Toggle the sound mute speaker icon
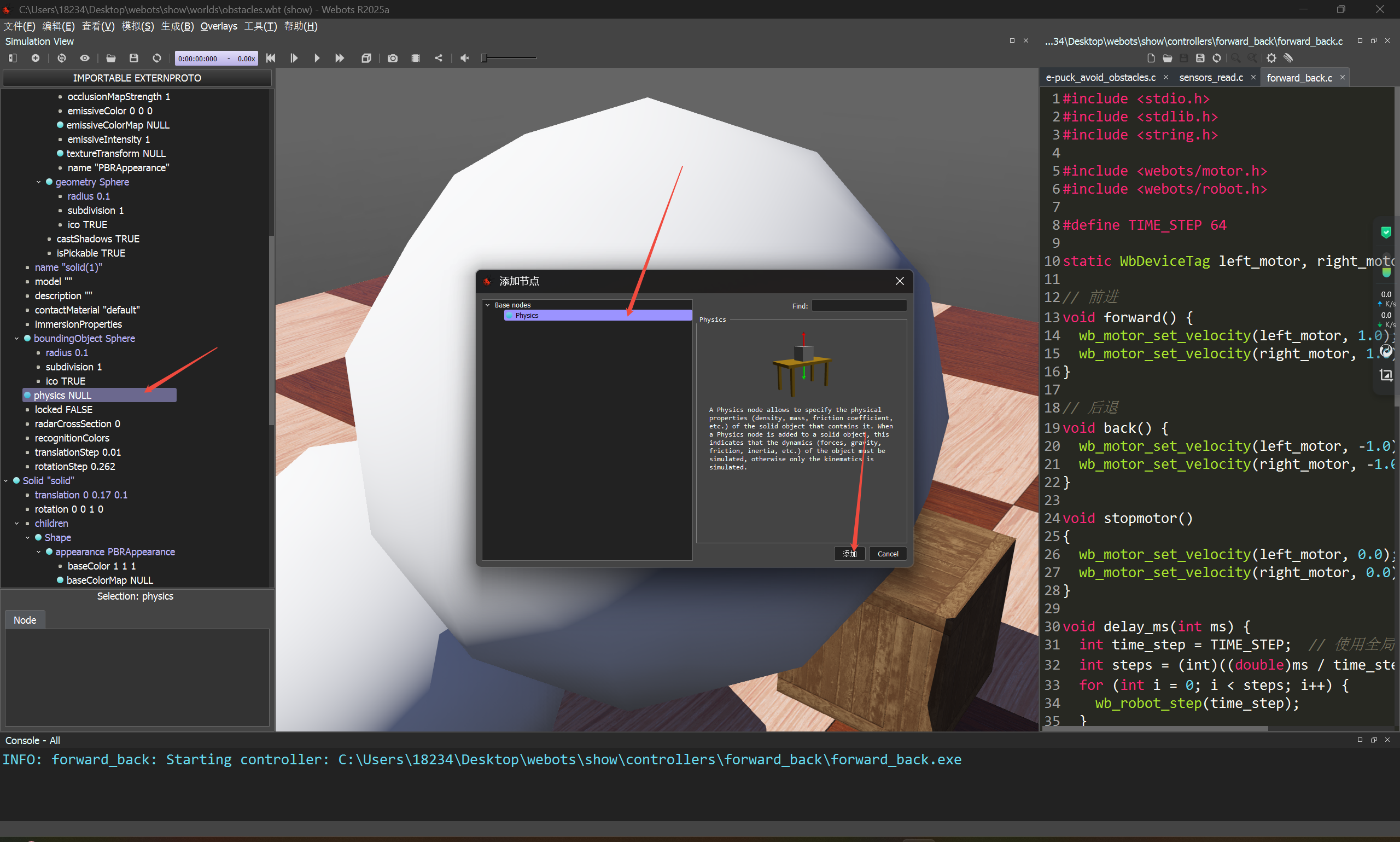This screenshot has width=1400, height=842. pos(464,58)
